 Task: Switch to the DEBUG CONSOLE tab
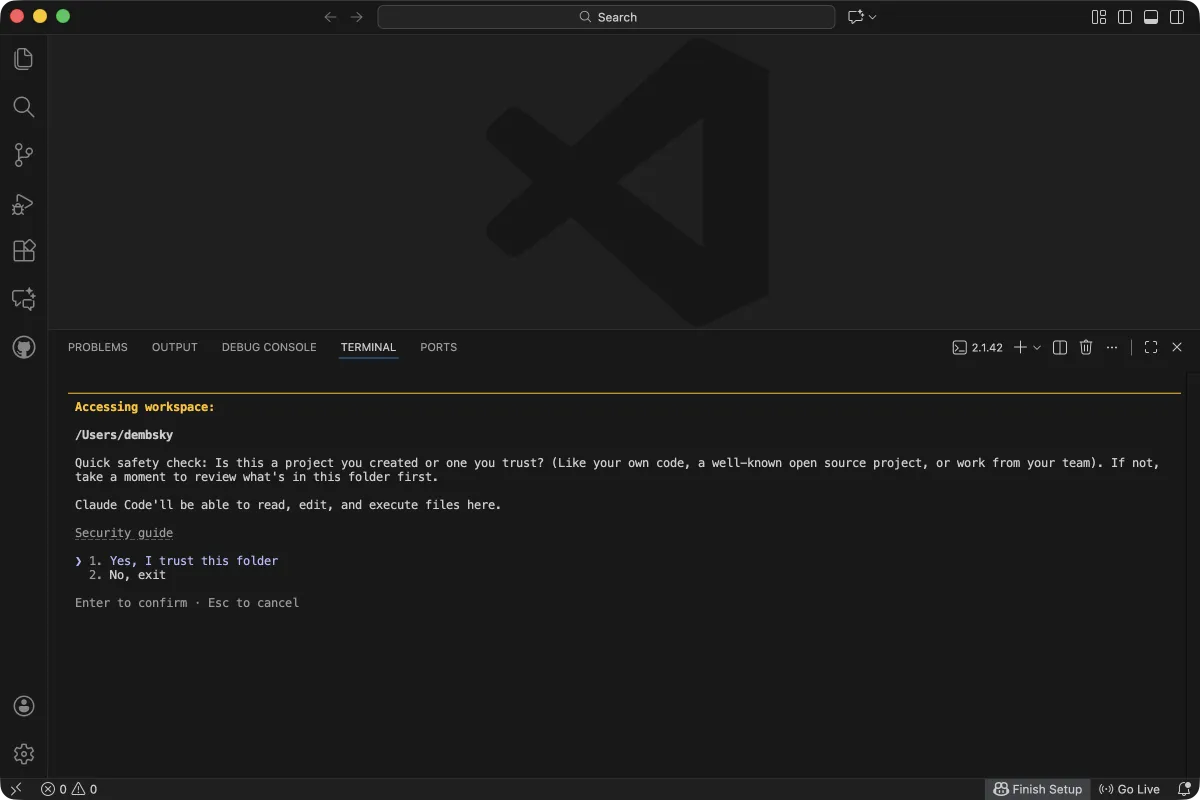point(268,347)
